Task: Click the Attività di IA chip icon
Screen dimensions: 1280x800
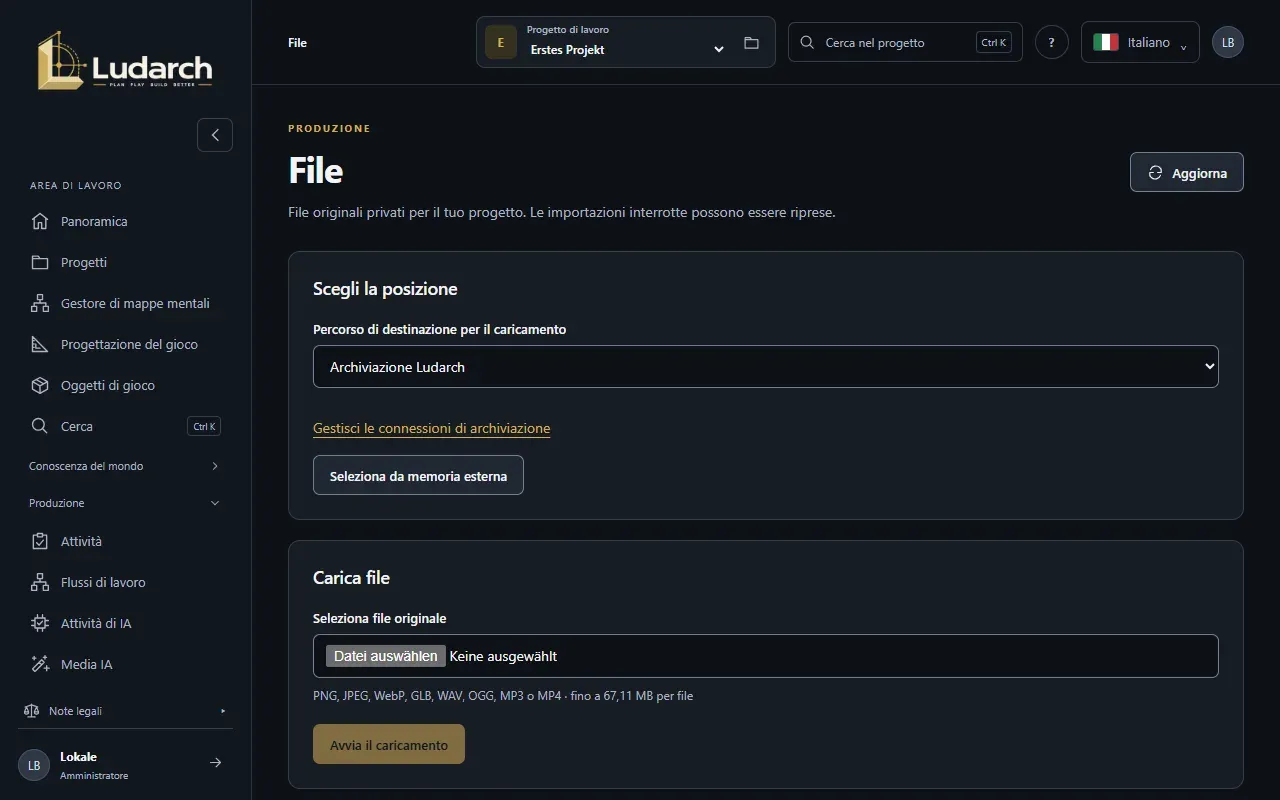Action: [40, 623]
